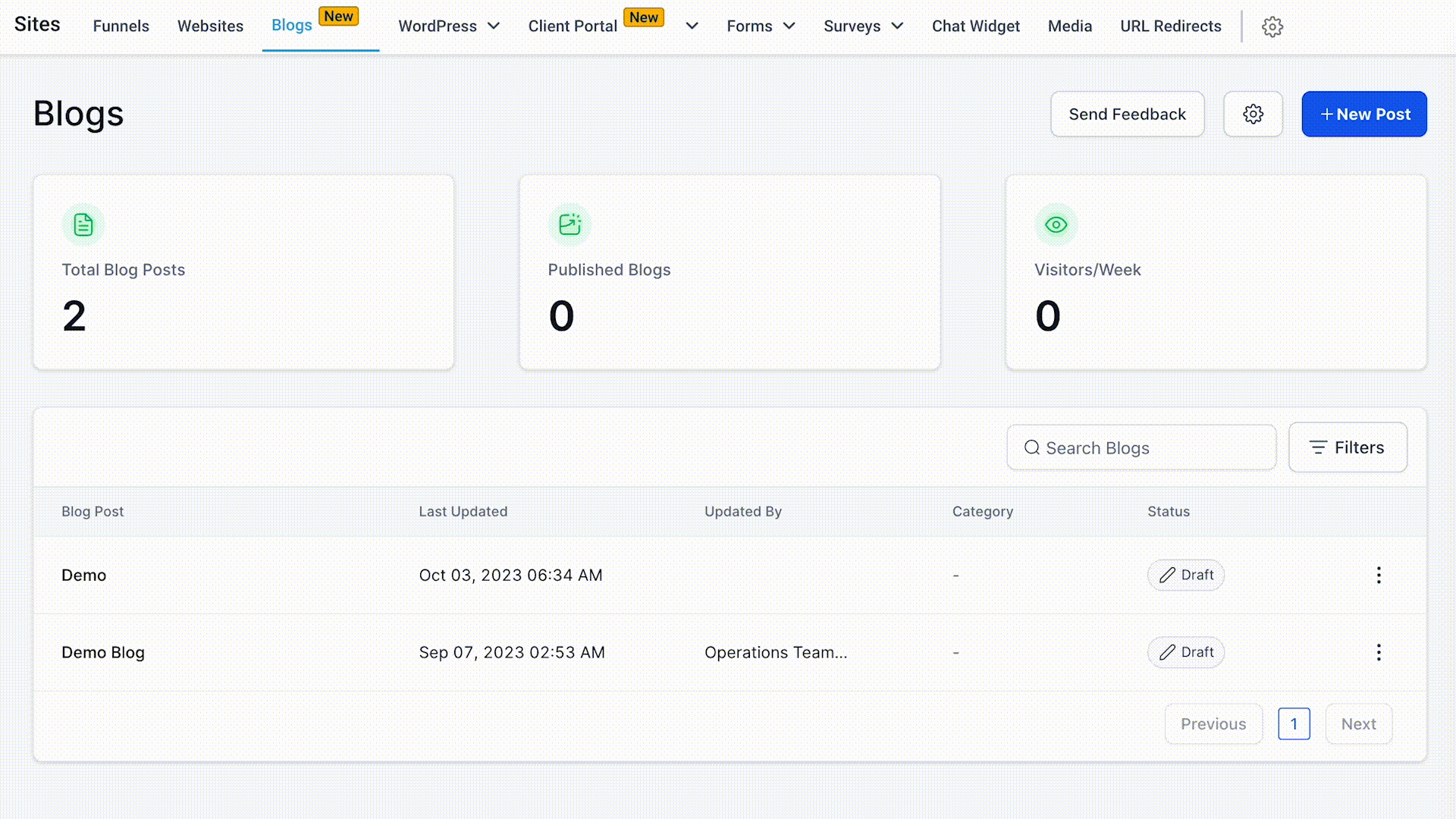Click Draft status badge on Demo row

coord(1185,575)
